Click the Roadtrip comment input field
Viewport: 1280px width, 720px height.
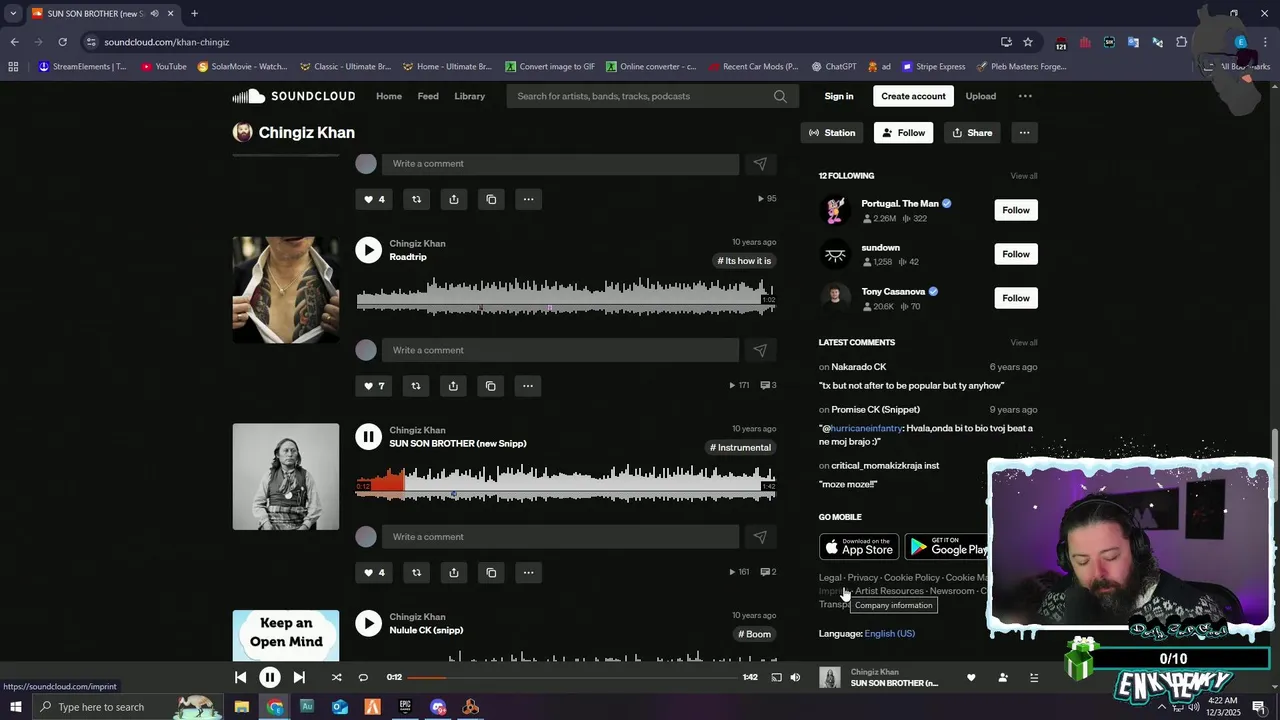click(x=560, y=350)
